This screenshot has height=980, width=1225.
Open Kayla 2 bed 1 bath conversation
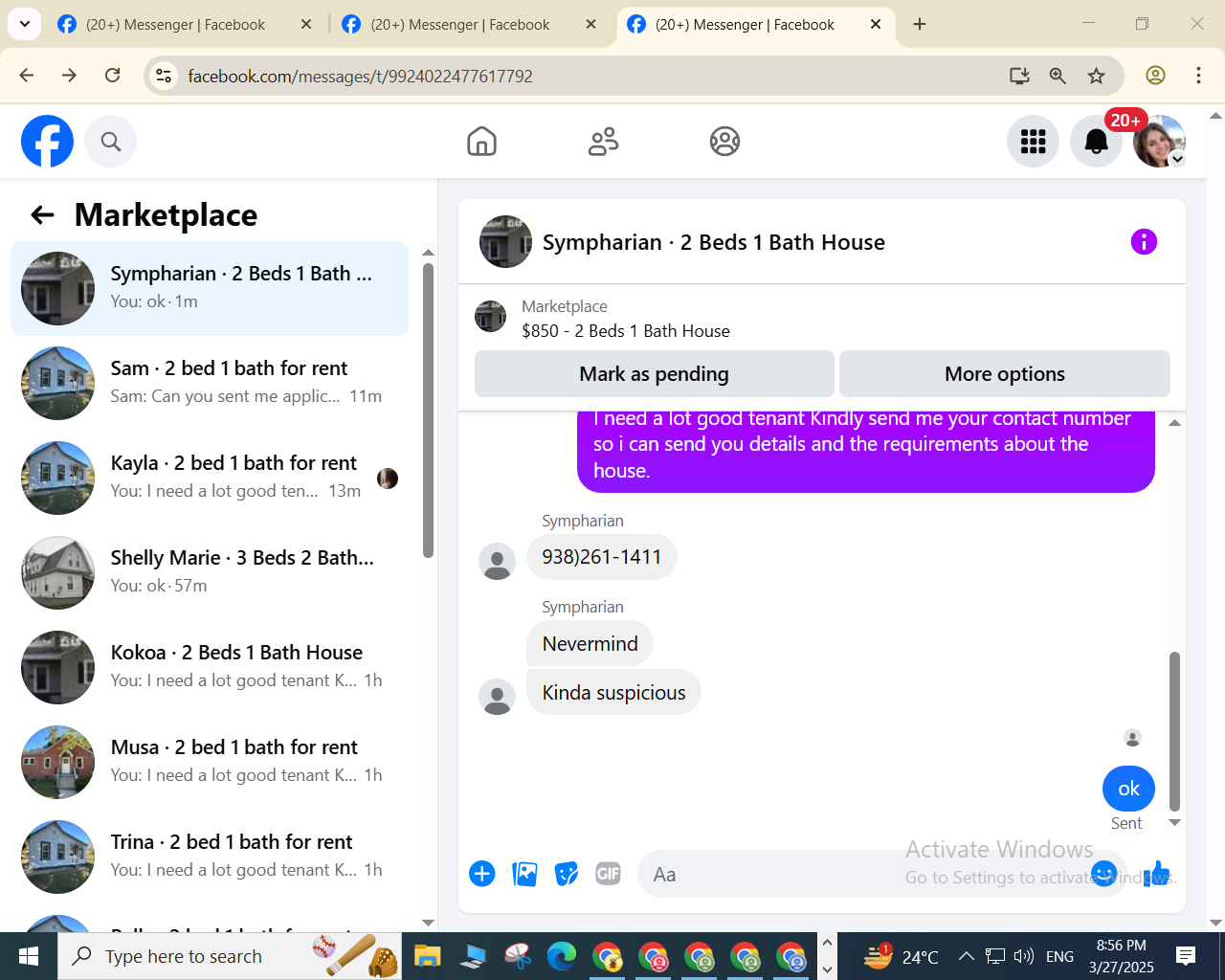(x=210, y=478)
